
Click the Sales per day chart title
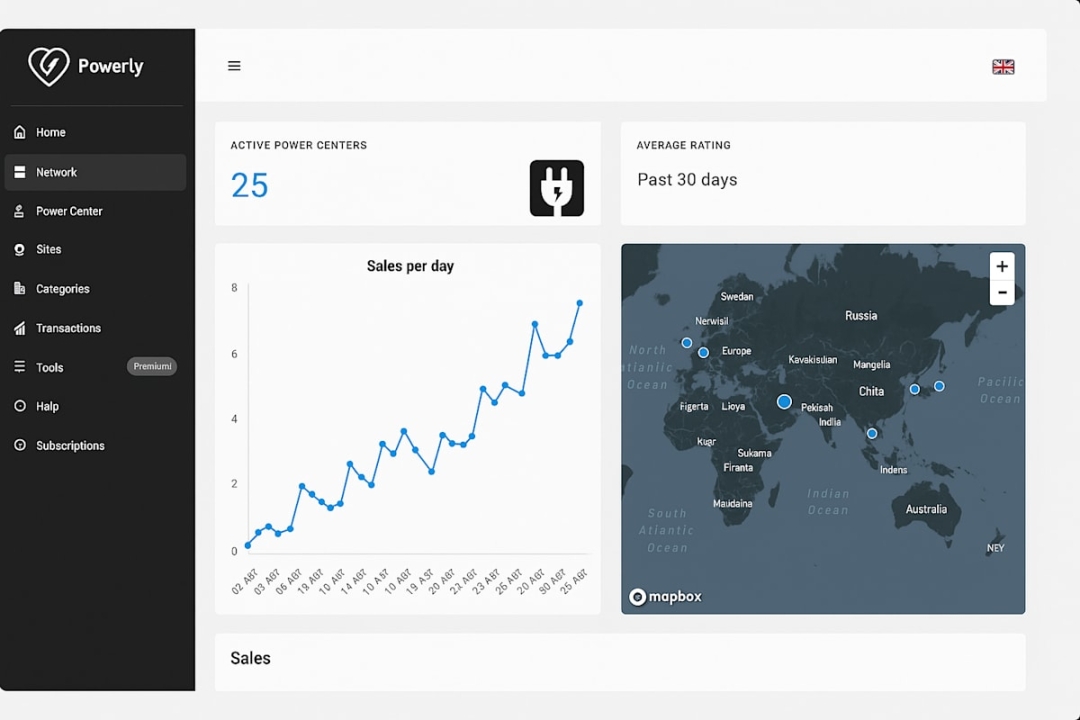[410, 266]
